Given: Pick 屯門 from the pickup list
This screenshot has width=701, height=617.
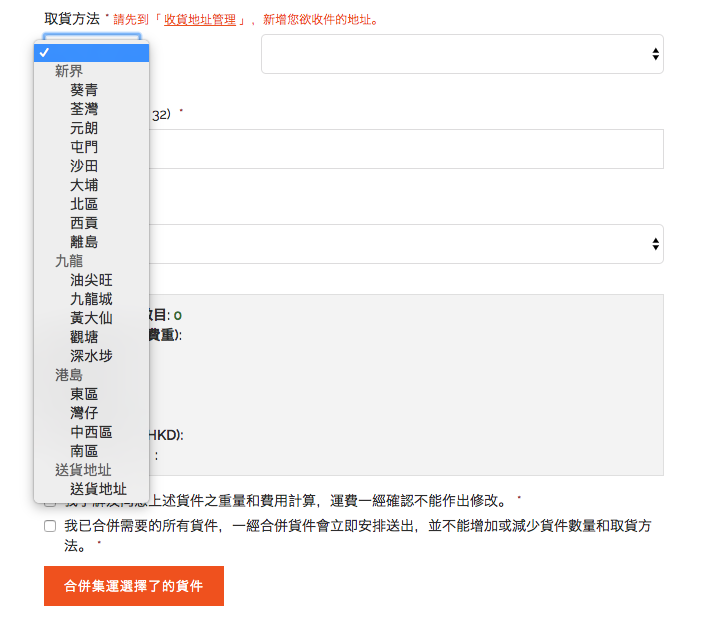Looking at the screenshot, I should (84, 147).
